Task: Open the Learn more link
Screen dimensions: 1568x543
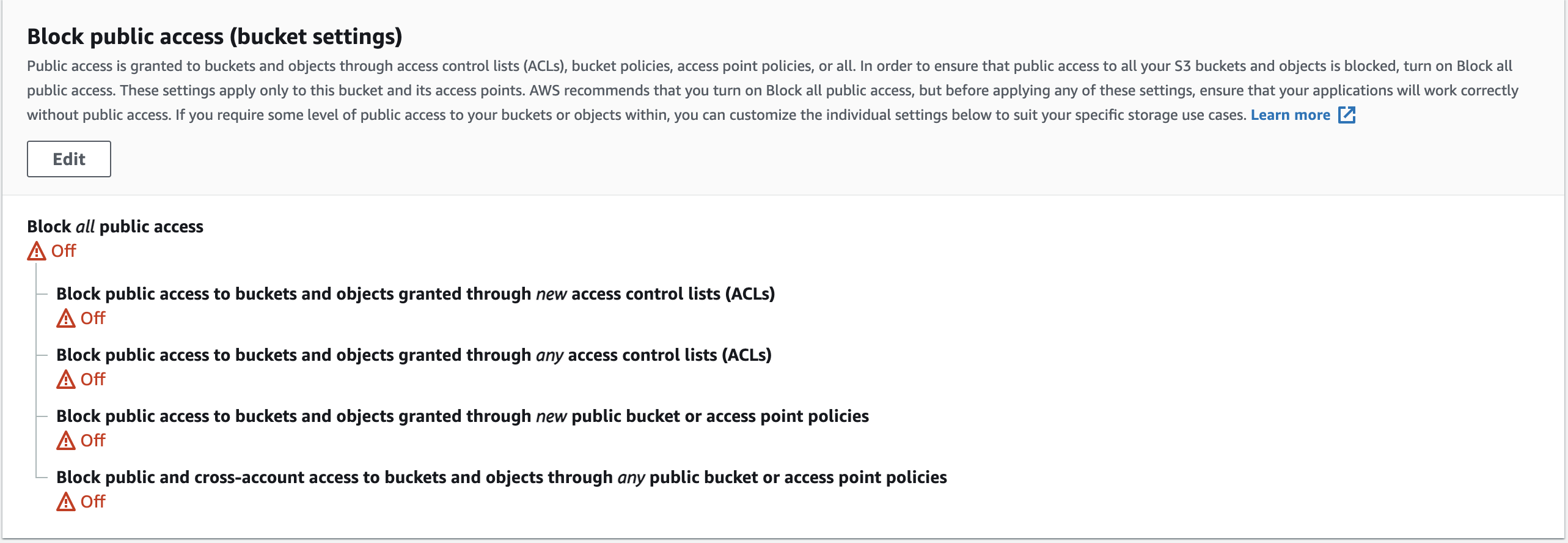Action: [1290, 115]
